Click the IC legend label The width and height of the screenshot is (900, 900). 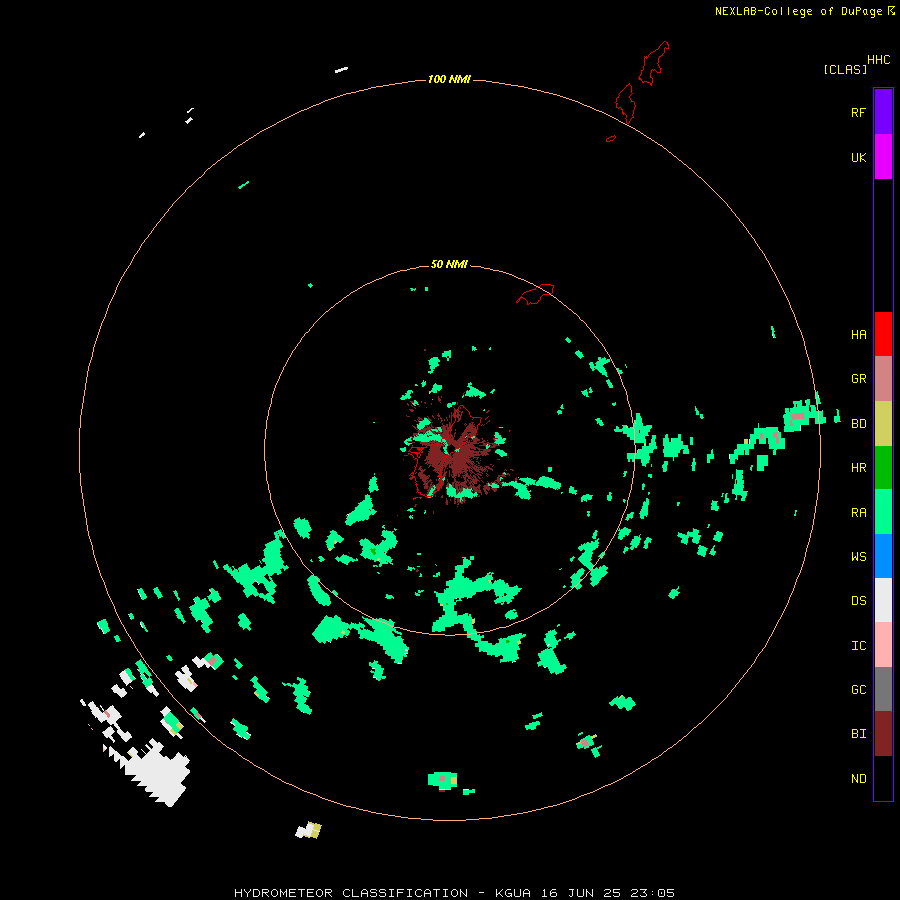[x=858, y=645]
